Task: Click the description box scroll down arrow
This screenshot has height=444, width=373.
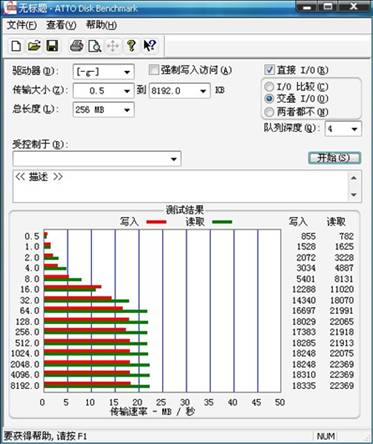Action: (x=354, y=195)
